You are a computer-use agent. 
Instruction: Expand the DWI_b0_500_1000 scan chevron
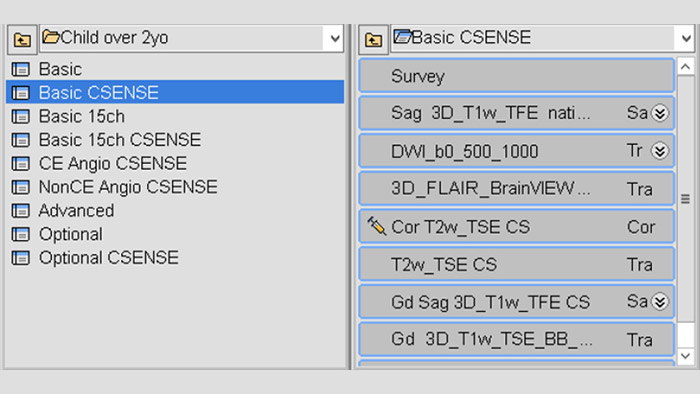660,151
